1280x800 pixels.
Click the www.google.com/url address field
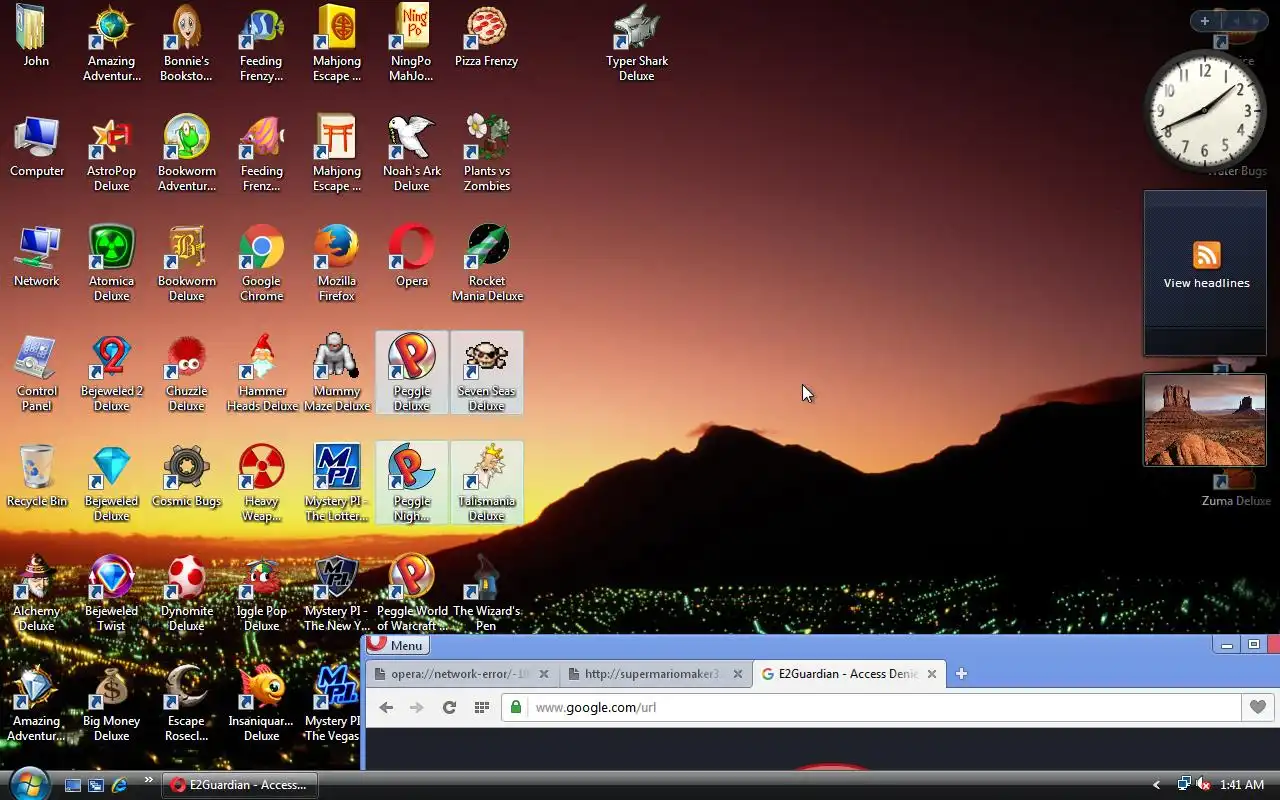point(871,707)
